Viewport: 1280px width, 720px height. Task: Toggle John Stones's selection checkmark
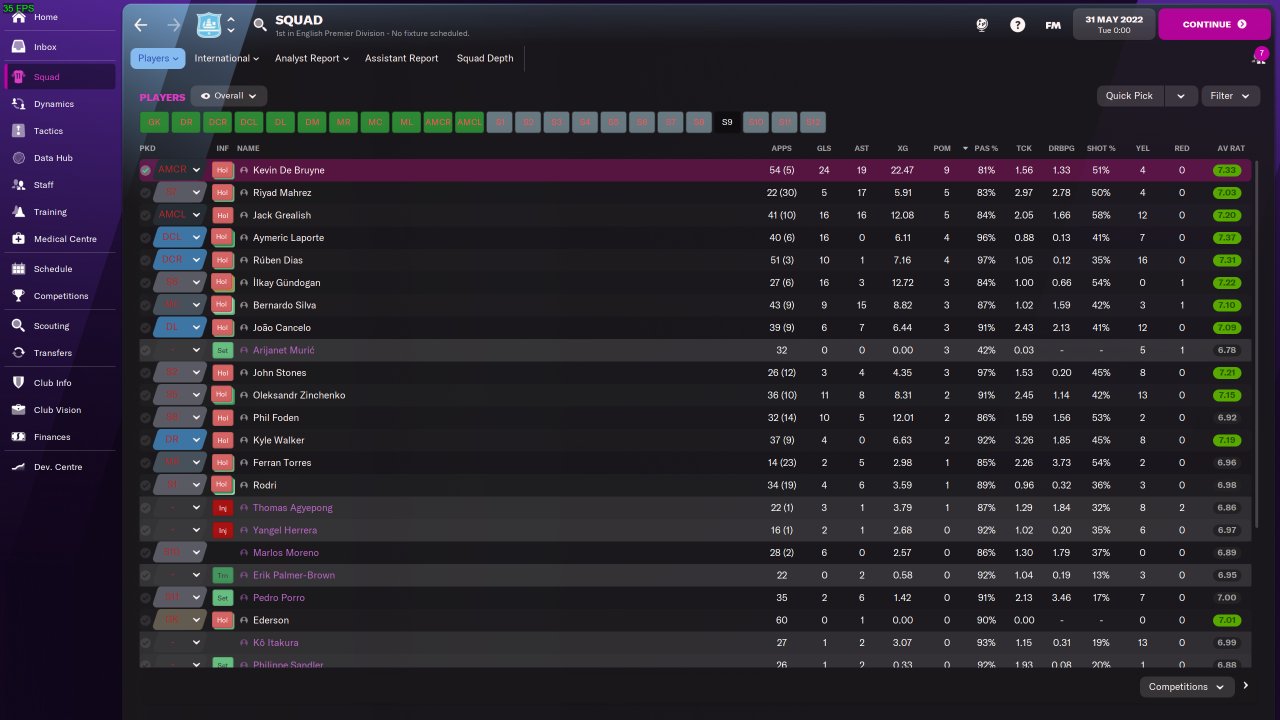point(146,373)
